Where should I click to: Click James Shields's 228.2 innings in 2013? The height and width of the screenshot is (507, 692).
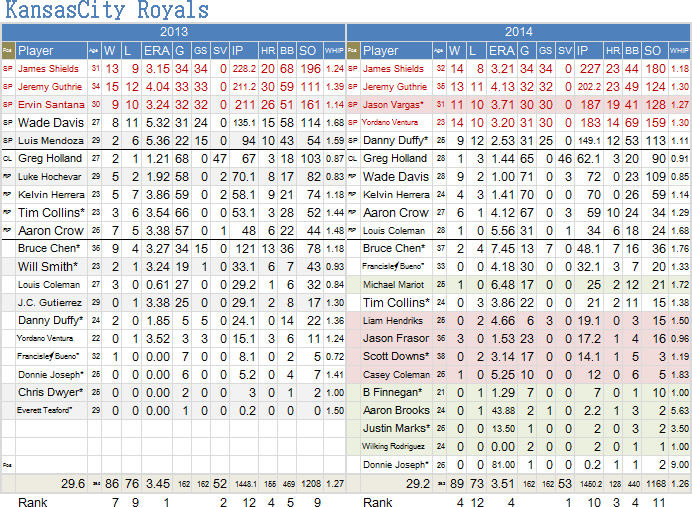[x=244, y=69]
